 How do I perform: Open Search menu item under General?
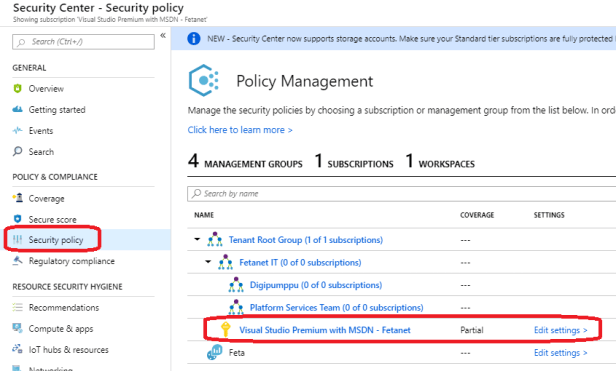(x=41, y=152)
